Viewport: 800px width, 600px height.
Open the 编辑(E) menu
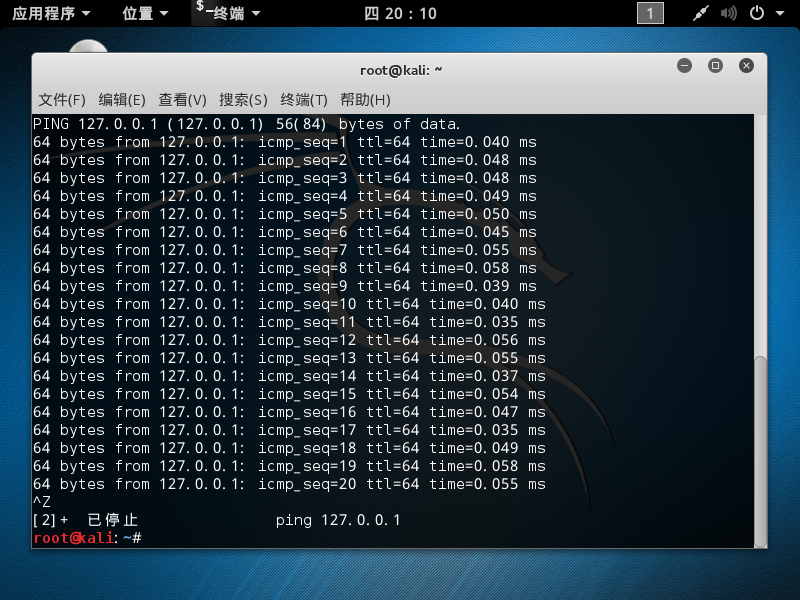coord(122,99)
